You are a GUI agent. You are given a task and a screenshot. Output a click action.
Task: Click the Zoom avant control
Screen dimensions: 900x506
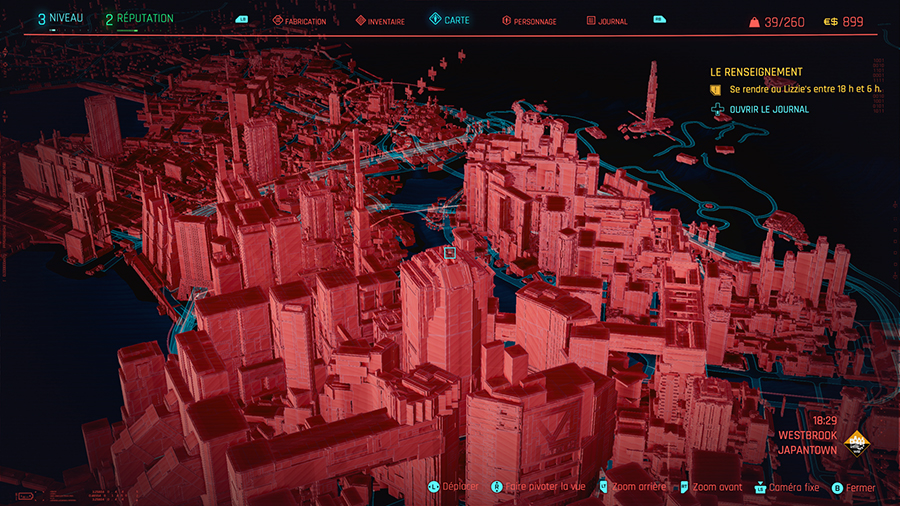click(x=709, y=488)
